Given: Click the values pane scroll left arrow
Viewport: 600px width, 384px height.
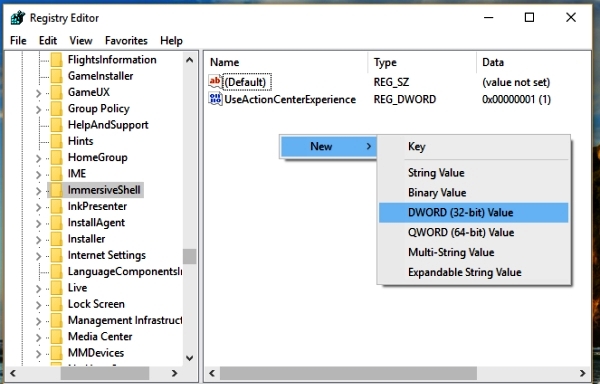Looking at the screenshot, I should pos(212,373).
